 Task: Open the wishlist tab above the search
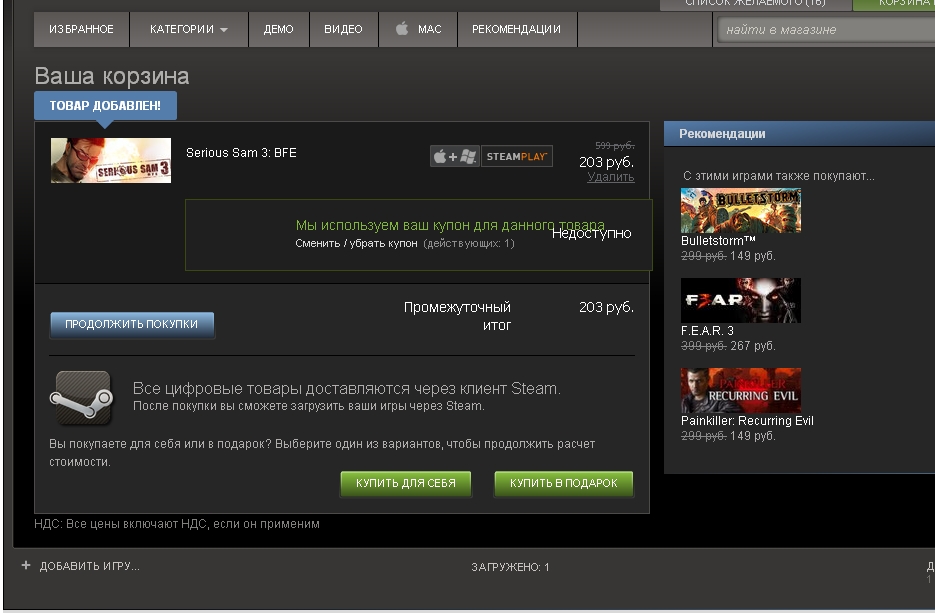pos(756,4)
